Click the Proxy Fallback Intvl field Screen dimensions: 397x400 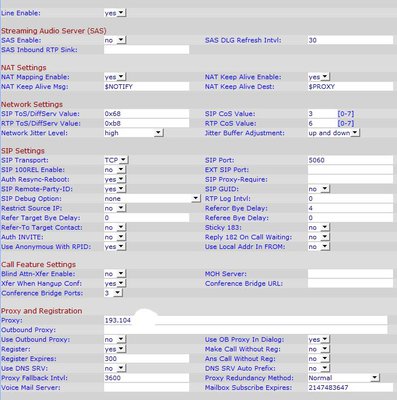click(x=146, y=378)
